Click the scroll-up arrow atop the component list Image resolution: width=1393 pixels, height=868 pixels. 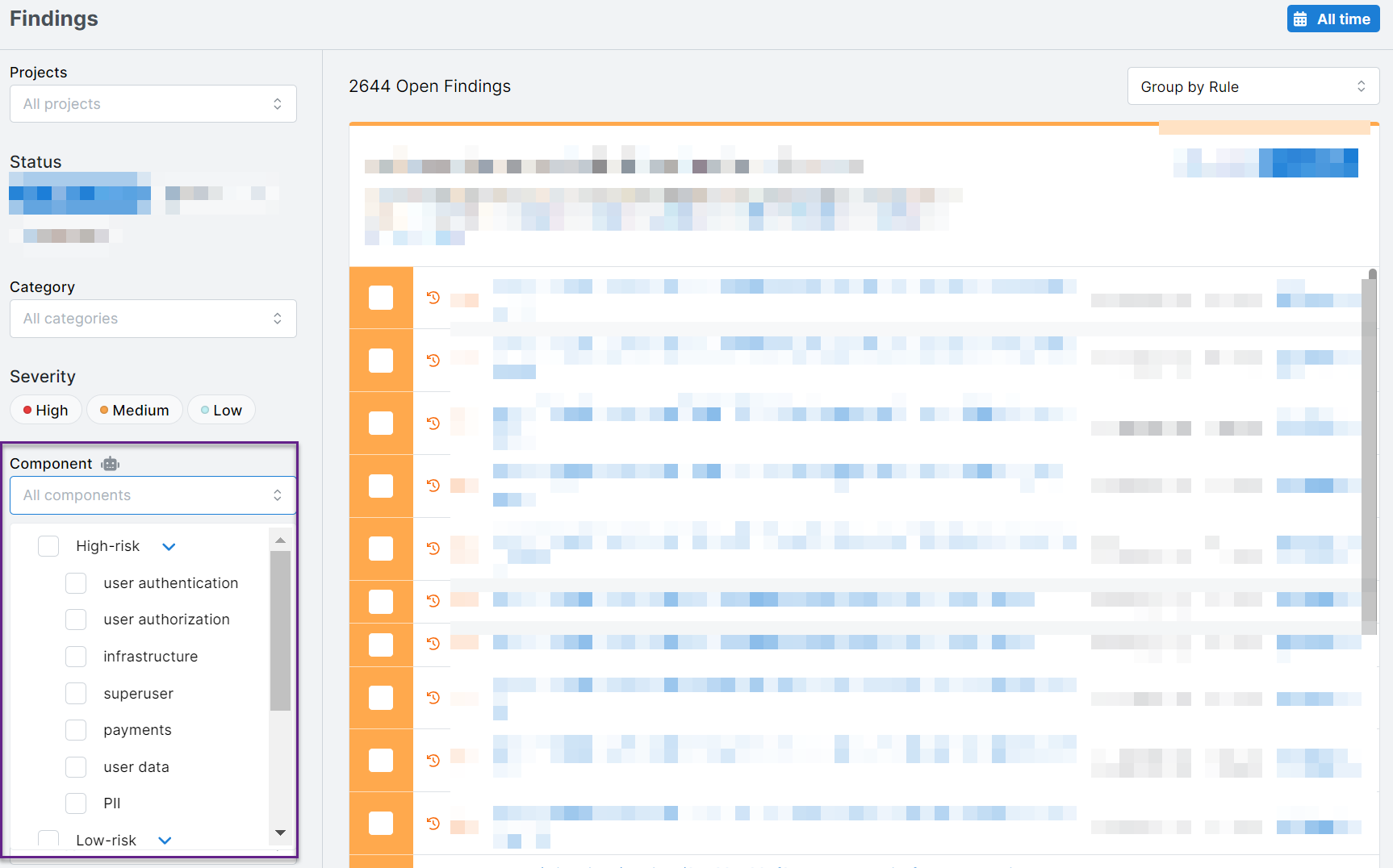pos(280,540)
